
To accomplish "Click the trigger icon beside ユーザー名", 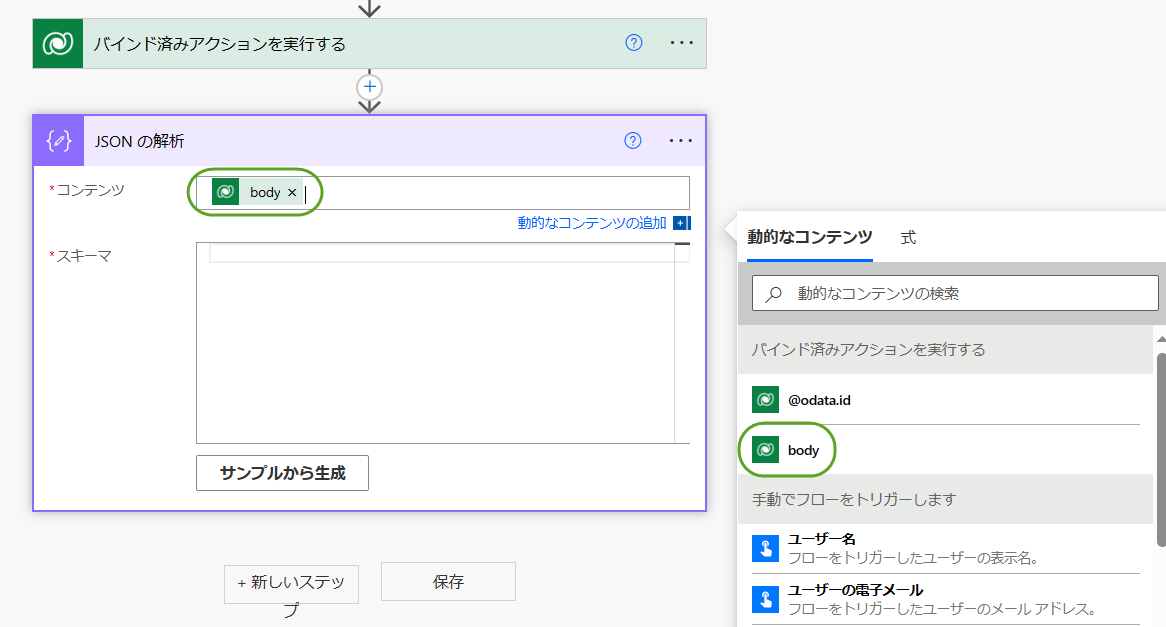I will (x=765, y=549).
